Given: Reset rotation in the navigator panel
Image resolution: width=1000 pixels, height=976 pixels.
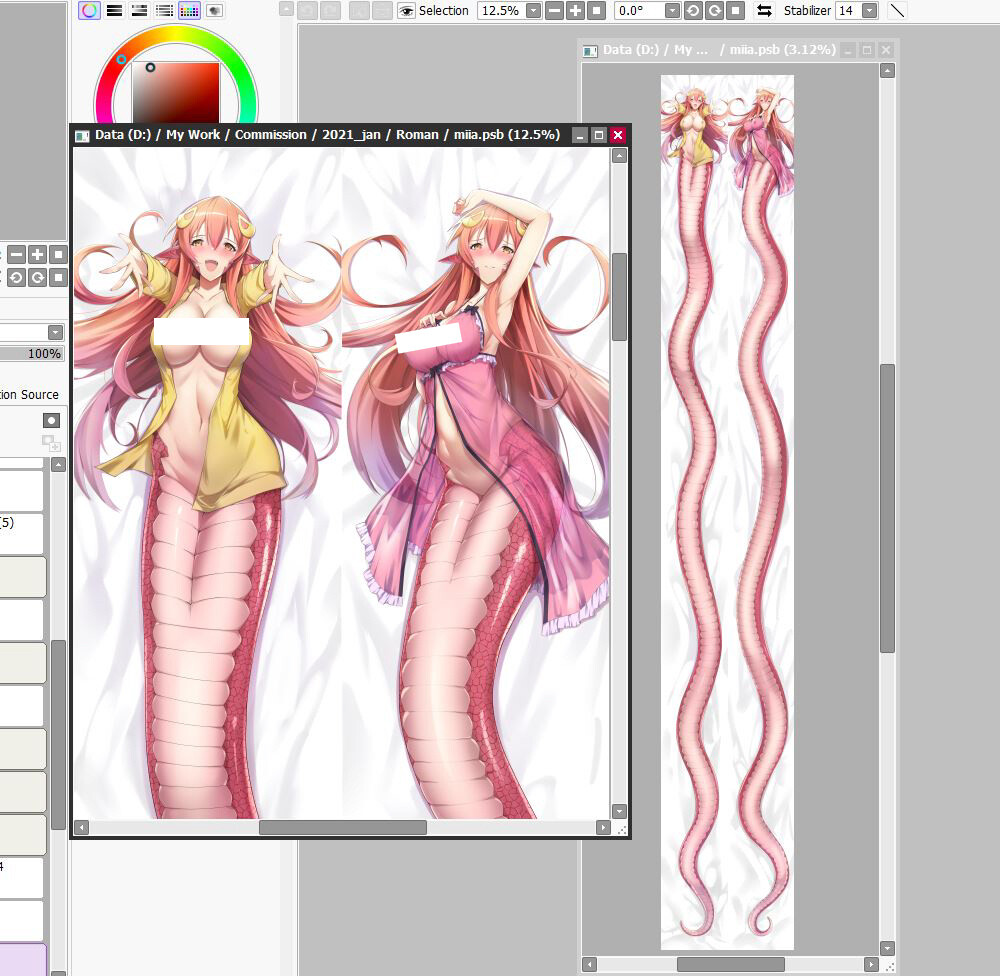Looking at the screenshot, I should click(59, 277).
